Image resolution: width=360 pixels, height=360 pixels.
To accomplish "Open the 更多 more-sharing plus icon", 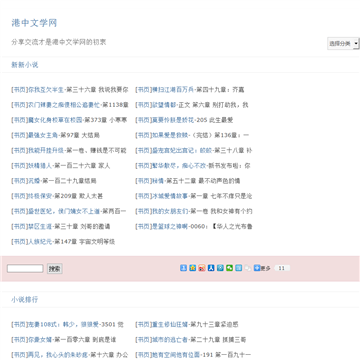I will click(262, 268).
